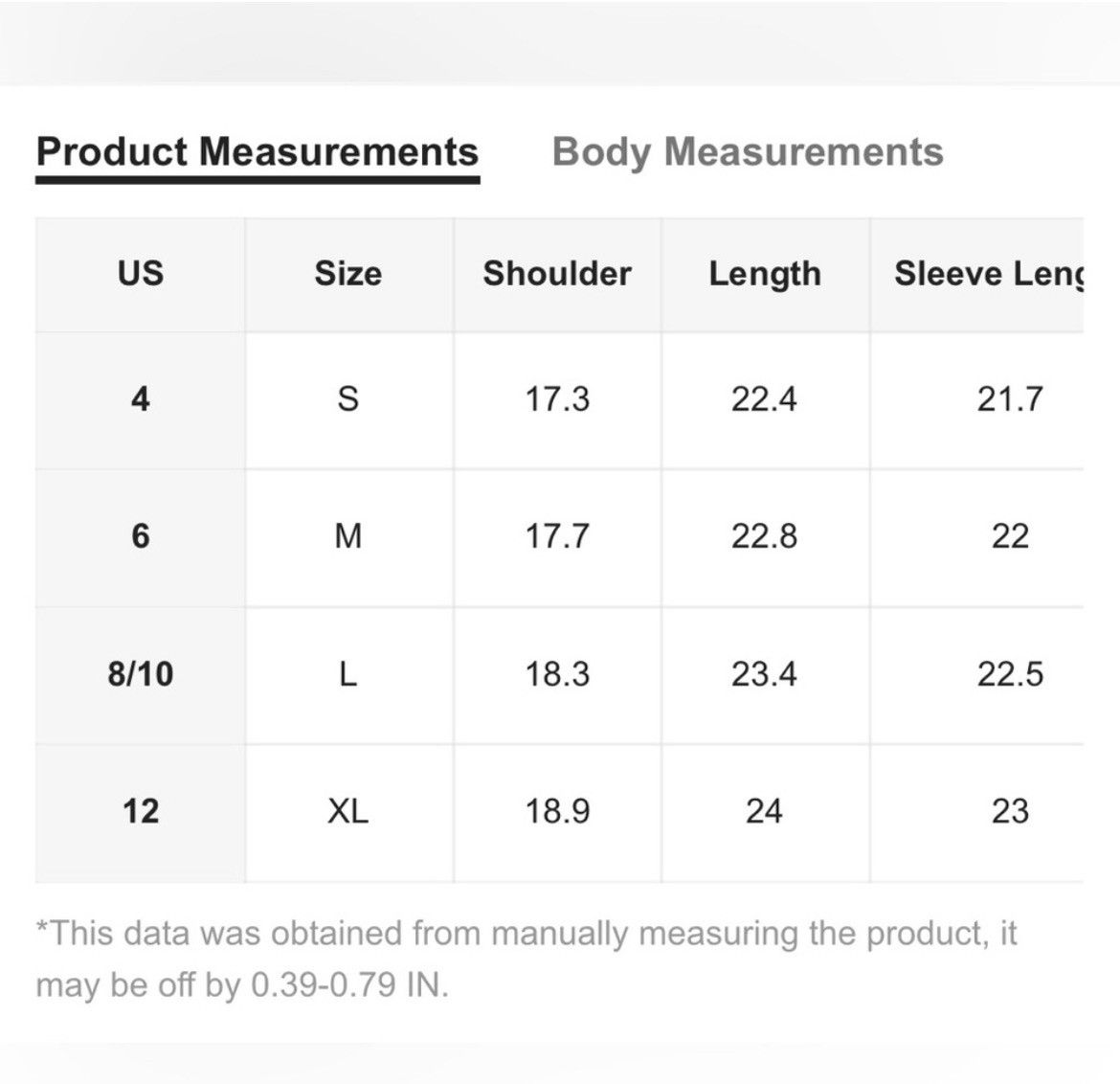This screenshot has height=1084, width=1120.
Task: Click the Shoulder column header
Action: pos(557,274)
